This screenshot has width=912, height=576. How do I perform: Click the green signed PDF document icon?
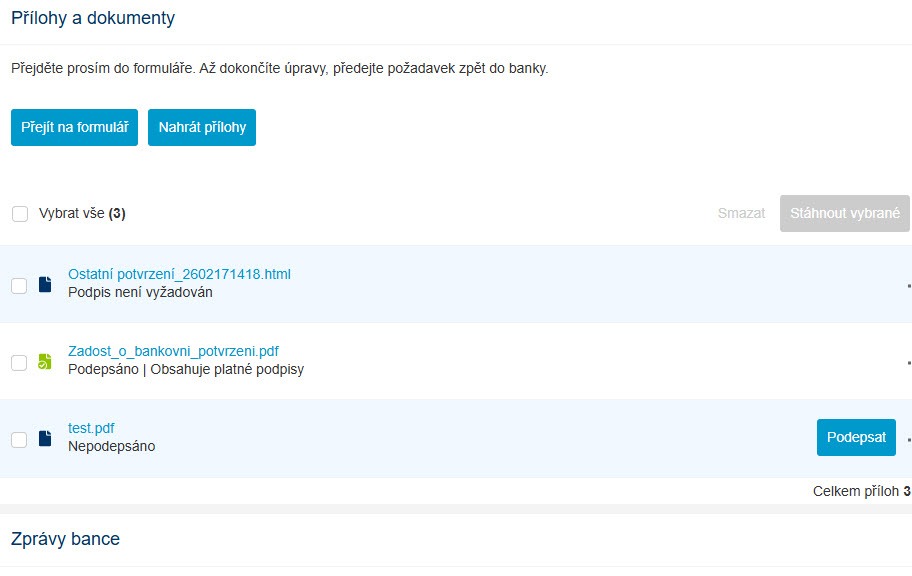(x=45, y=361)
